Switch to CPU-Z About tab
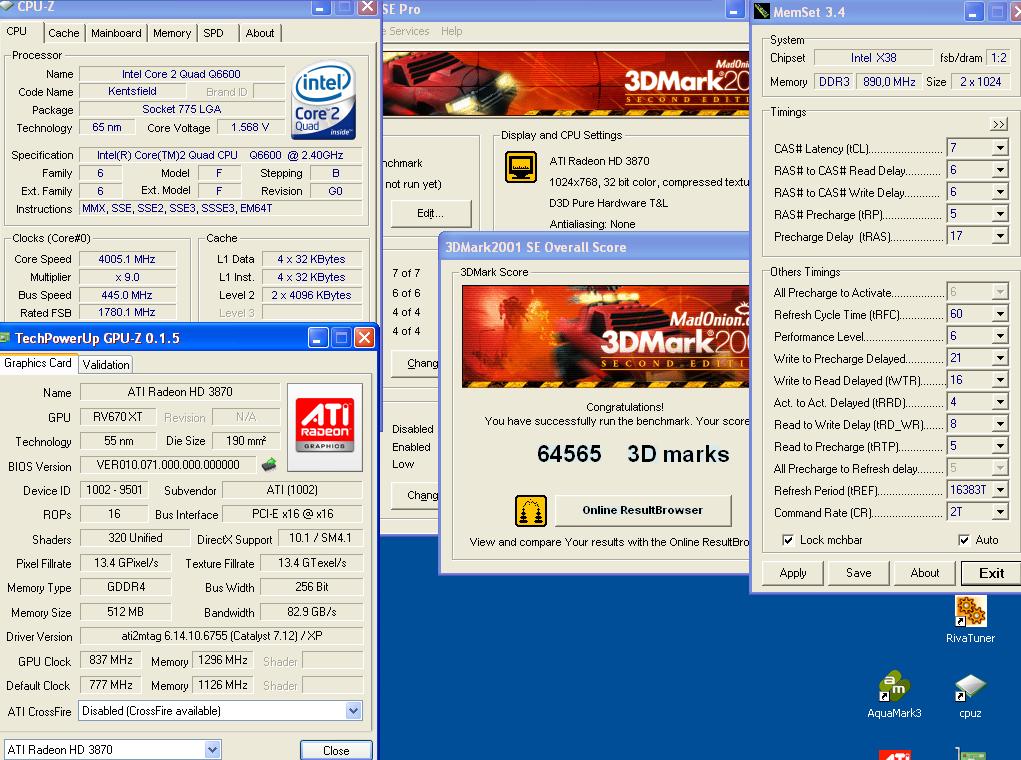1021x760 pixels. 260,33
